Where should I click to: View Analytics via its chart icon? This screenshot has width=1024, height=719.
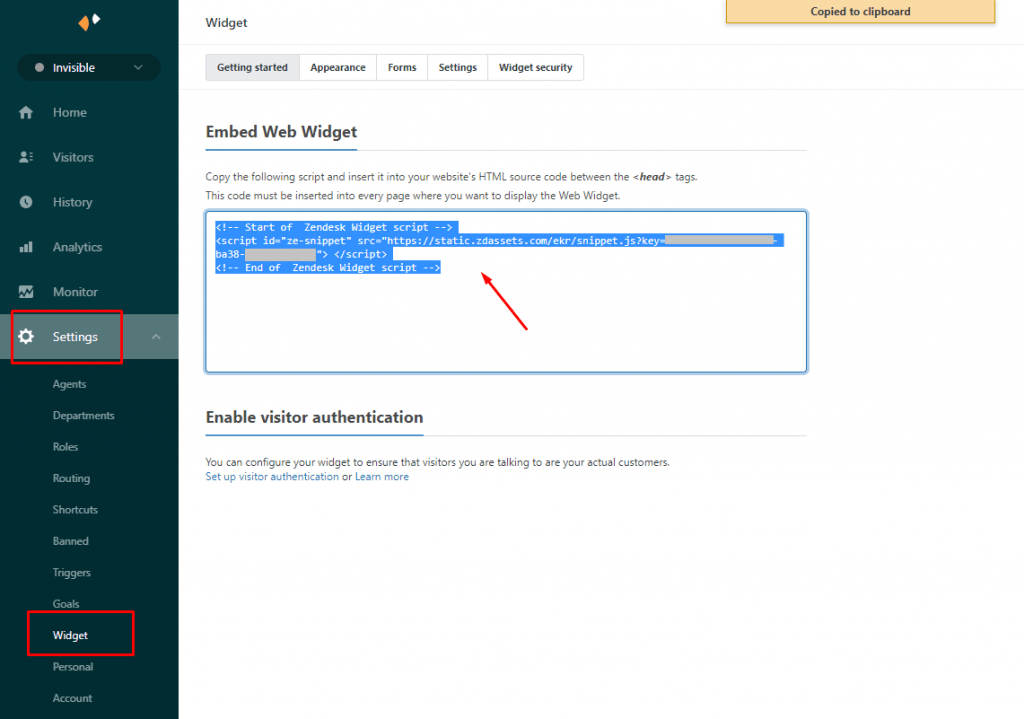[x=26, y=247]
